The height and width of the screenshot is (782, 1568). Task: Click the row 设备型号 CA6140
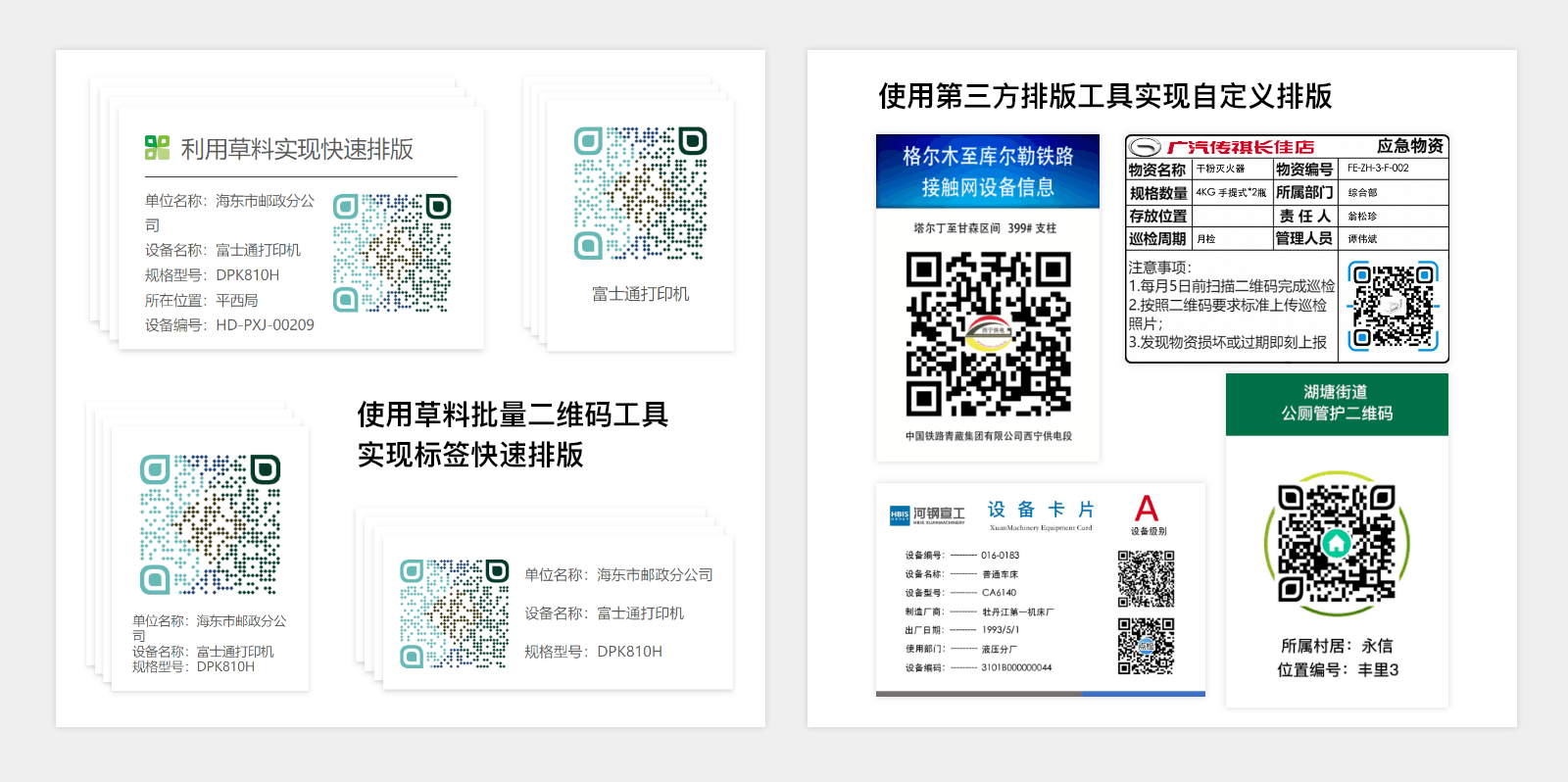[961, 593]
